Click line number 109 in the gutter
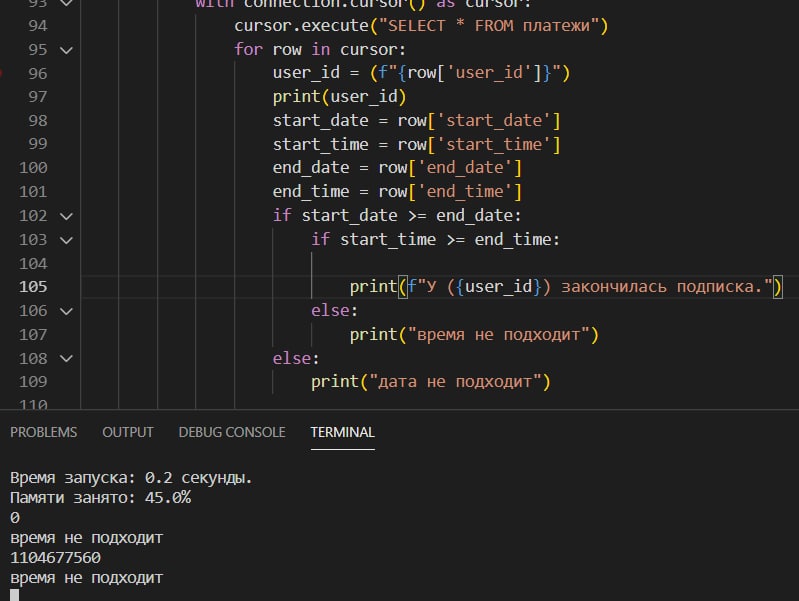The height and width of the screenshot is (601, 799). 33,382
